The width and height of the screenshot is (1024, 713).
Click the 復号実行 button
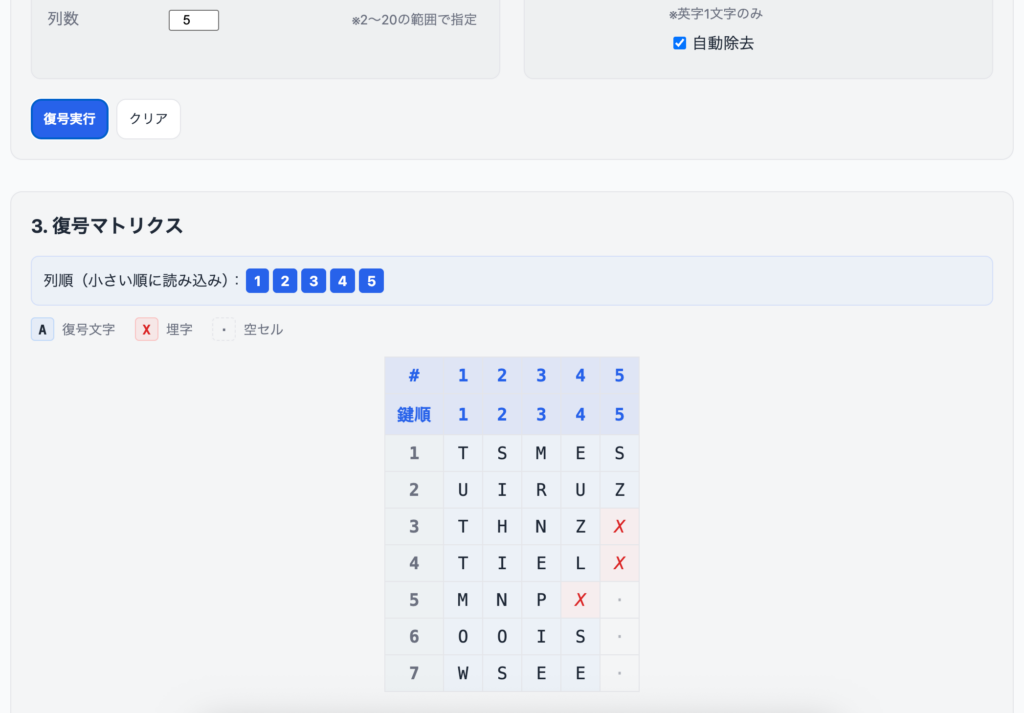click(x=69, y=118)
